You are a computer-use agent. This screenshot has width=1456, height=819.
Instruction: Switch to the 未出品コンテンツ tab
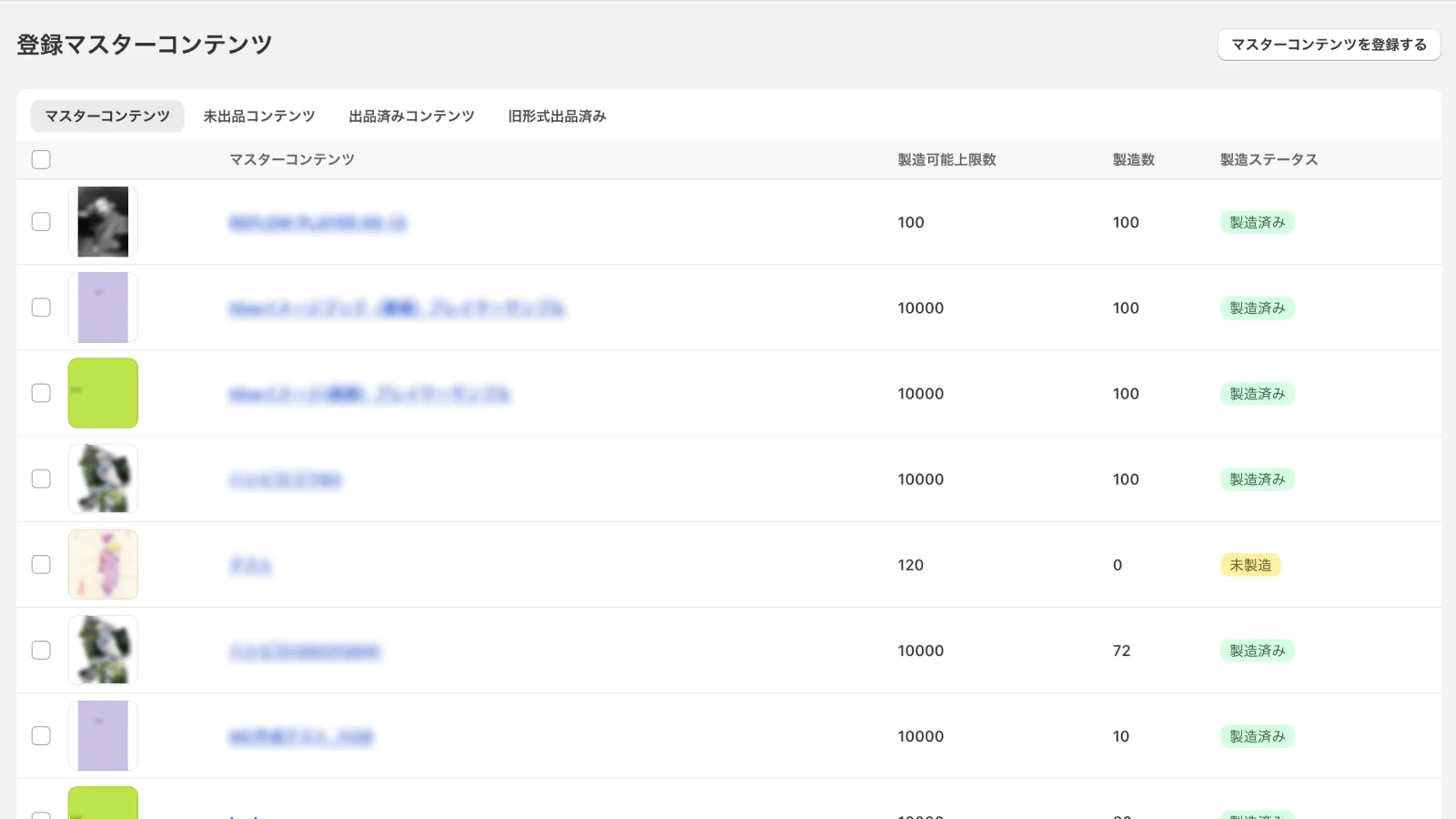coord(259,116)
